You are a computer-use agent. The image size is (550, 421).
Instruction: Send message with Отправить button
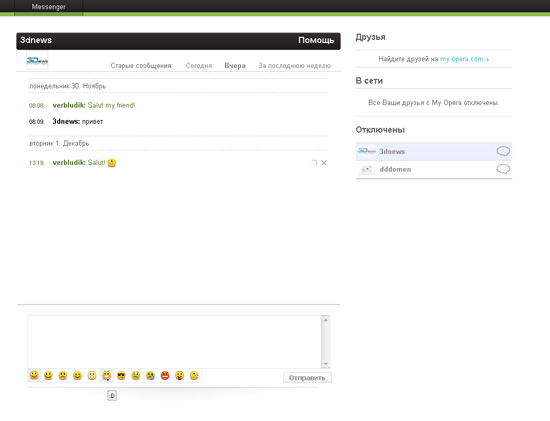point(307,377)
